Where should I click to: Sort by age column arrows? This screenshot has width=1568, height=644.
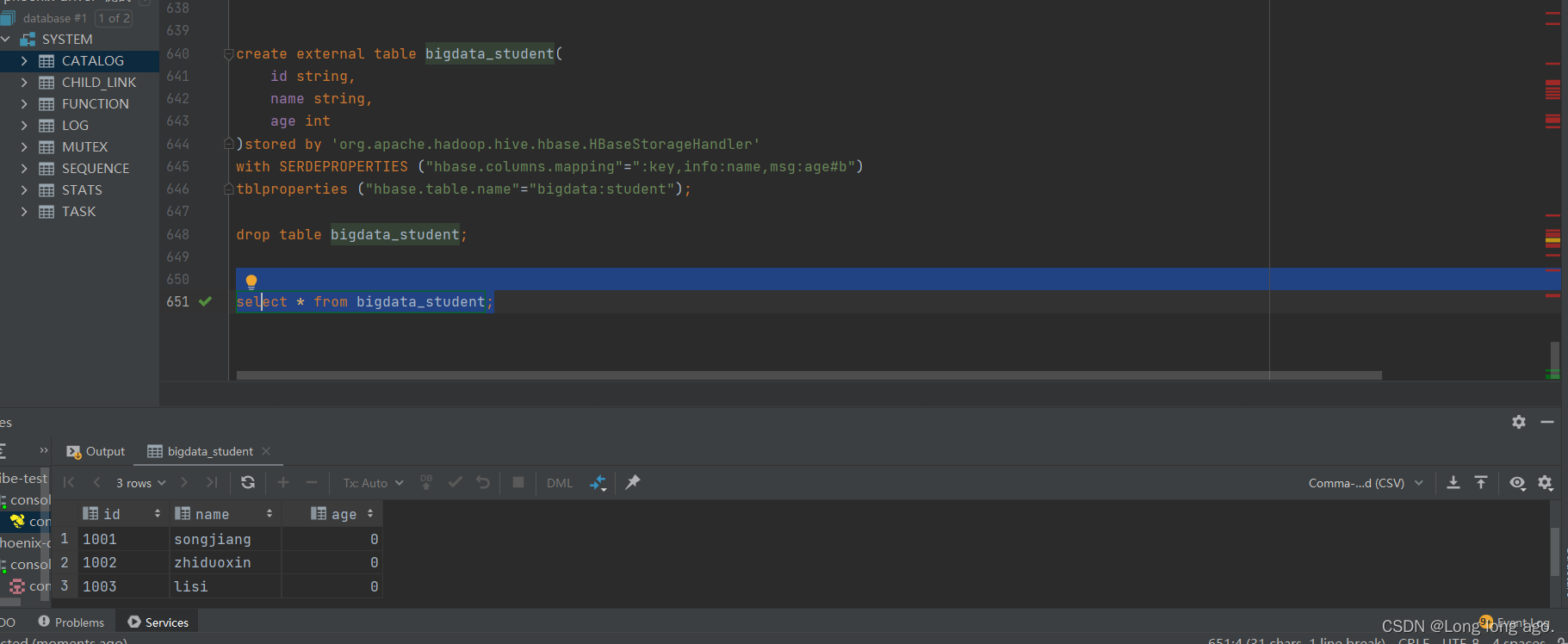tap(370, 513)
